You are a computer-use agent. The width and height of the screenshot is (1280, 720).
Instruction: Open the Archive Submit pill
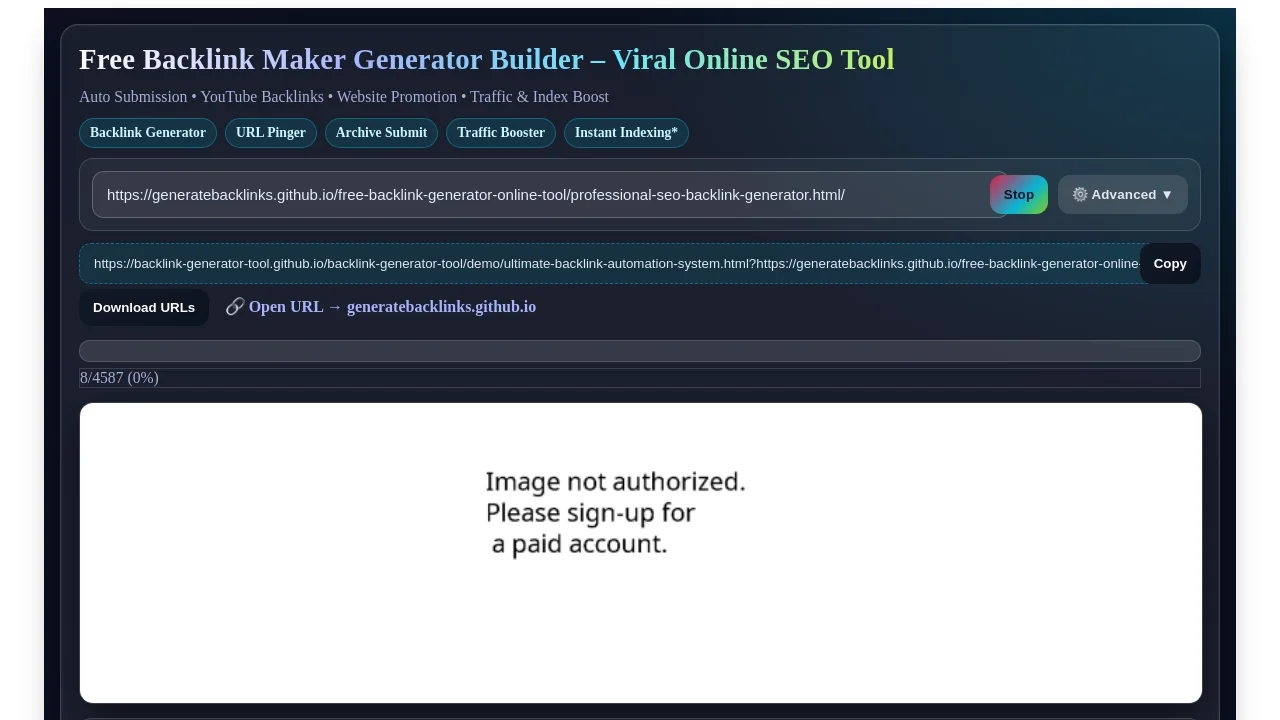click(381, 133)
